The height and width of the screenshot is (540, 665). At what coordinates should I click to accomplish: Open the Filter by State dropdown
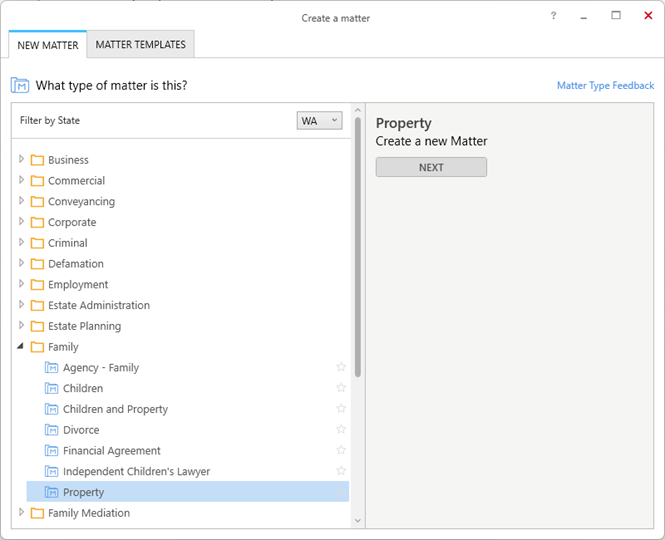[x=319, y=120]
